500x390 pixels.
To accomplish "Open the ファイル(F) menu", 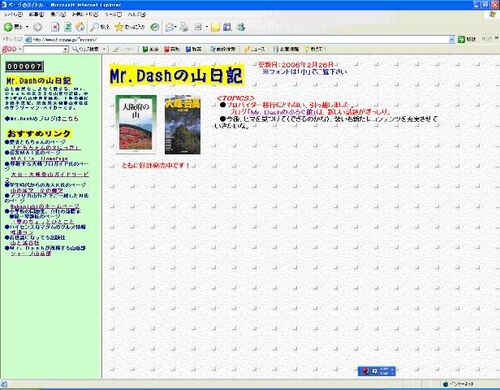I will [13, 15].
